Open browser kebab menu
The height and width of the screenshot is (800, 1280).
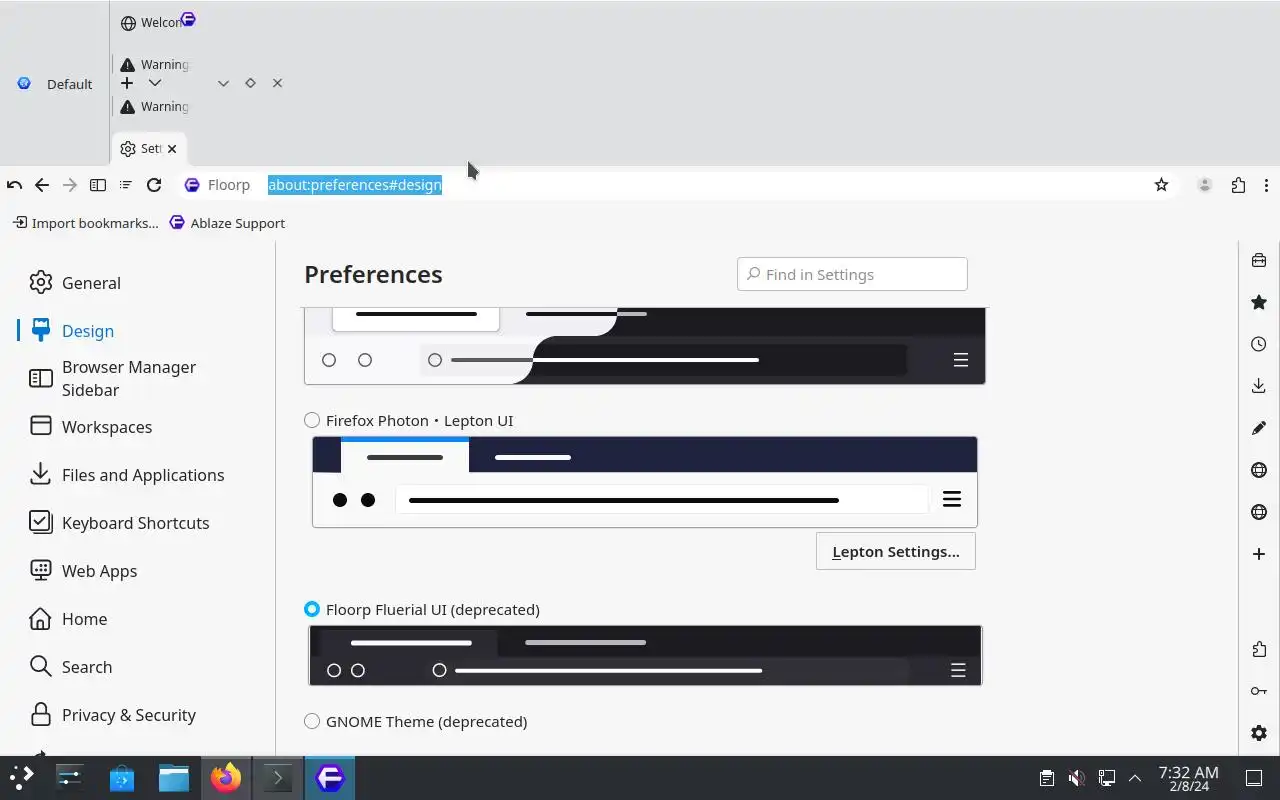[x=1266, y=185]
